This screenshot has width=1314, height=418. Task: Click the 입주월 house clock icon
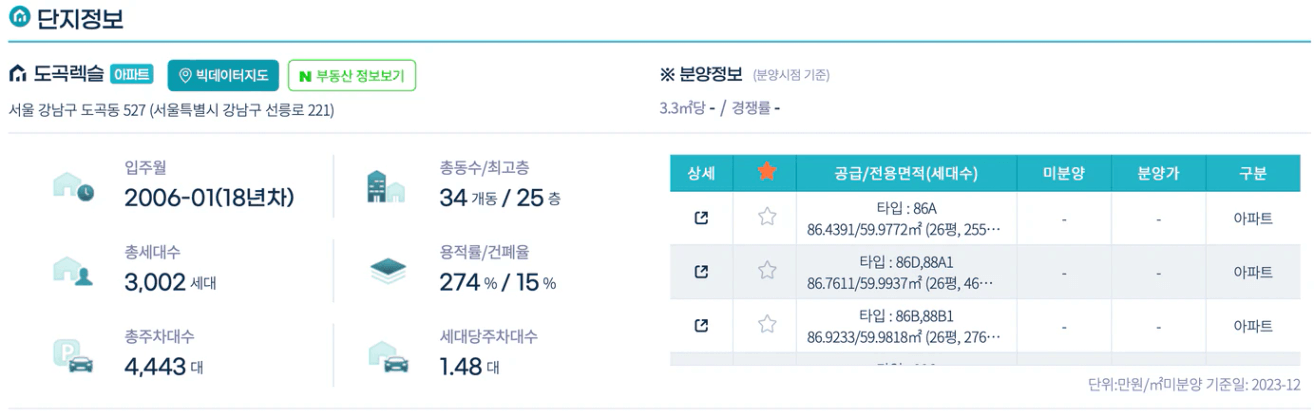pos(72,187)
